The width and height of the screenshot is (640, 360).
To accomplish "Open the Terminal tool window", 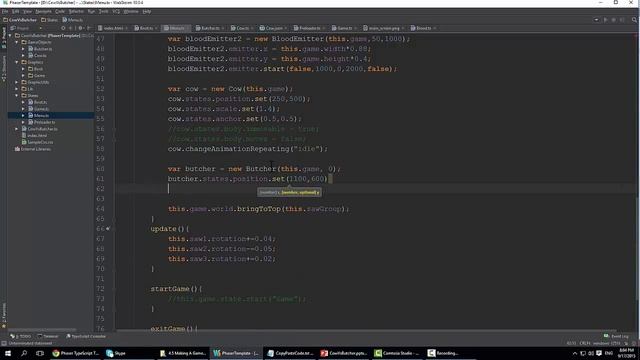I will 48,336.
